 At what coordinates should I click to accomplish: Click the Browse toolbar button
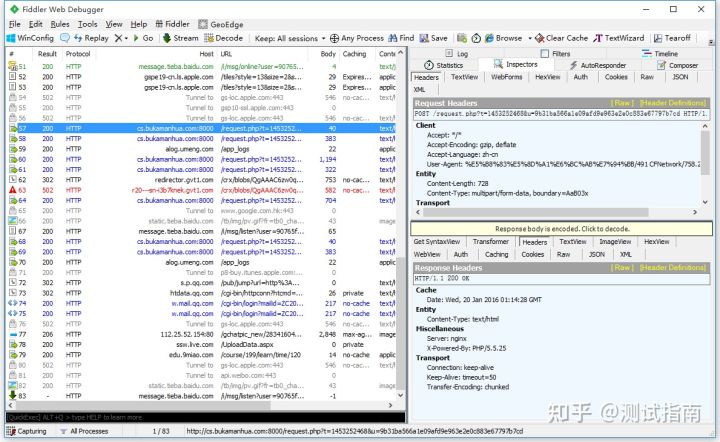(x=503, y=38)
